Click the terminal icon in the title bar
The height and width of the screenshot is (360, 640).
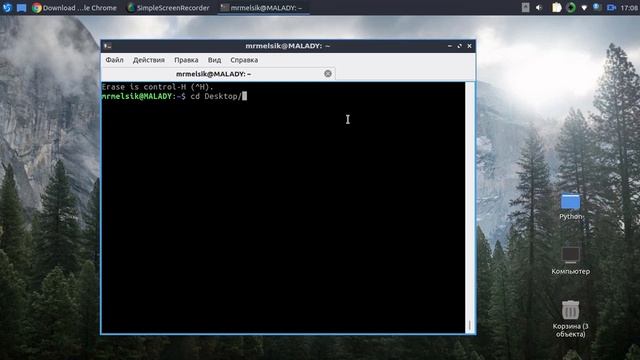pyautogui.click(x=107, y=46)
